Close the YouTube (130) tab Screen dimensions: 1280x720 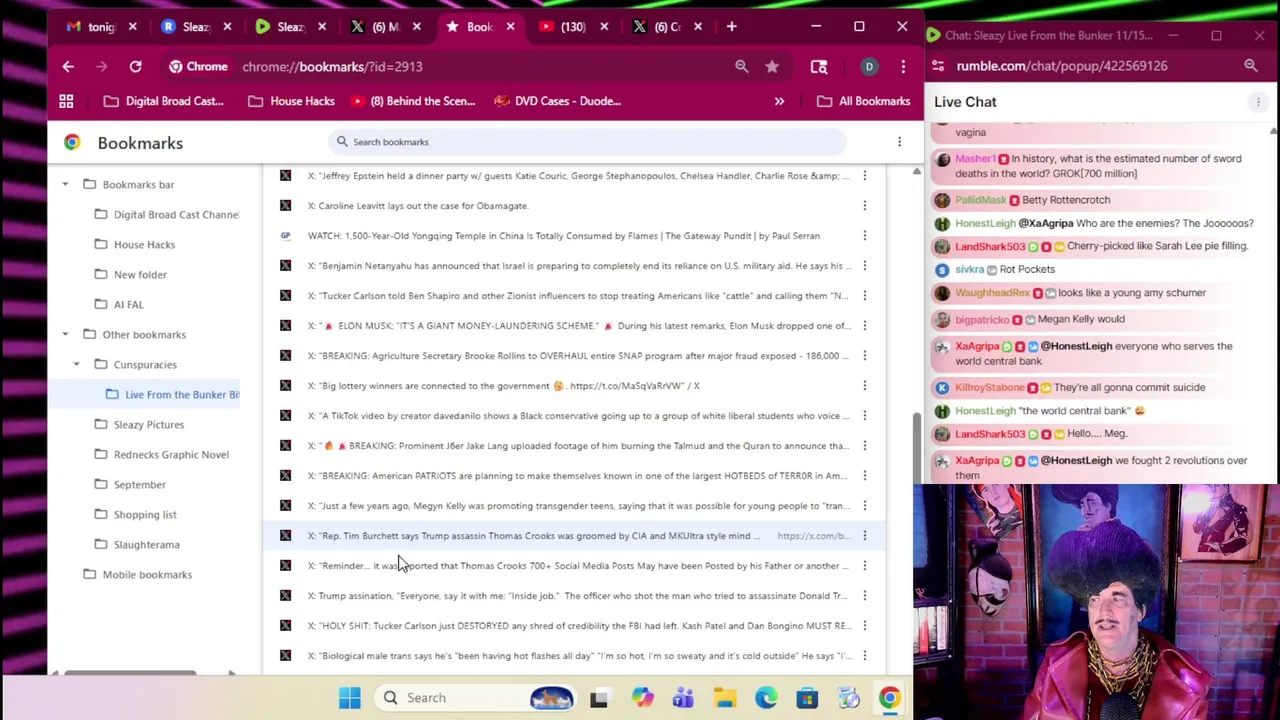tap(604, 27)
